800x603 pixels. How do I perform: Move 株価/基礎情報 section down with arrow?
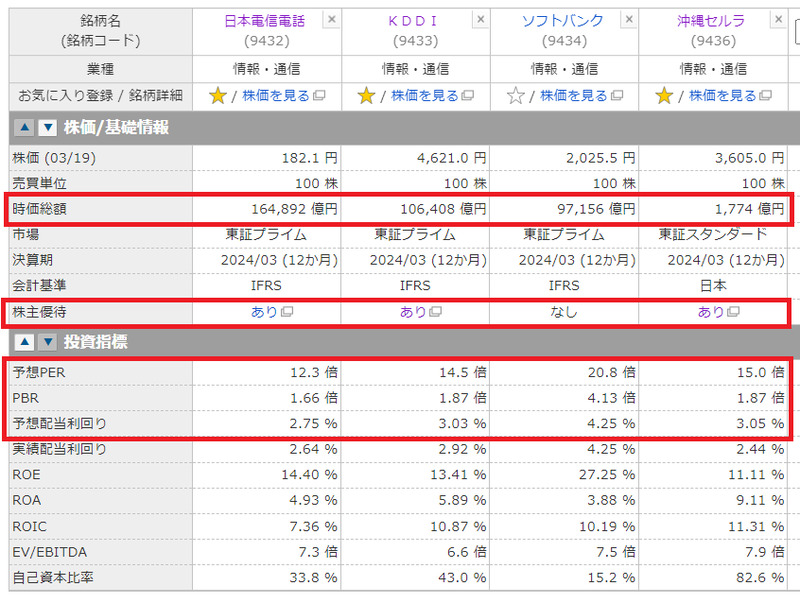(x=47, y=127)
